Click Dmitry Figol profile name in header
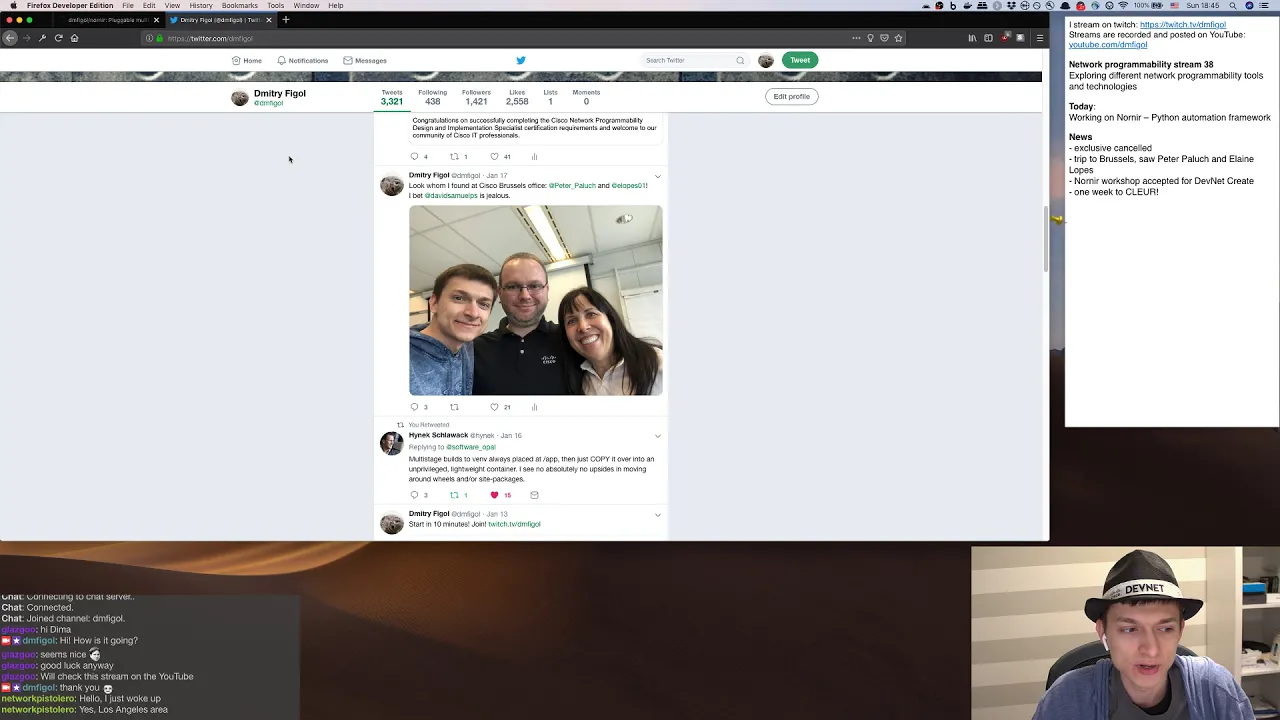Viewport: 1280px width, 720px height. pyautogui.click(x=280, y=93)
